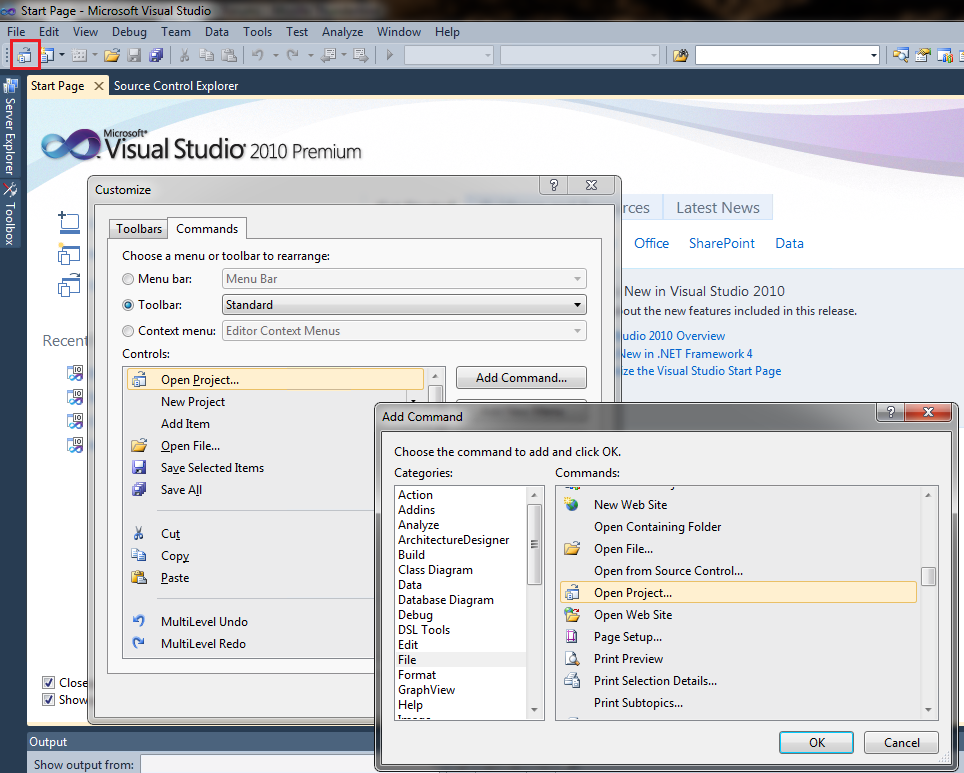Open the Editor Context Menus dropdown
This screenshot has width=964, height=773.
(x=404, y=331)
